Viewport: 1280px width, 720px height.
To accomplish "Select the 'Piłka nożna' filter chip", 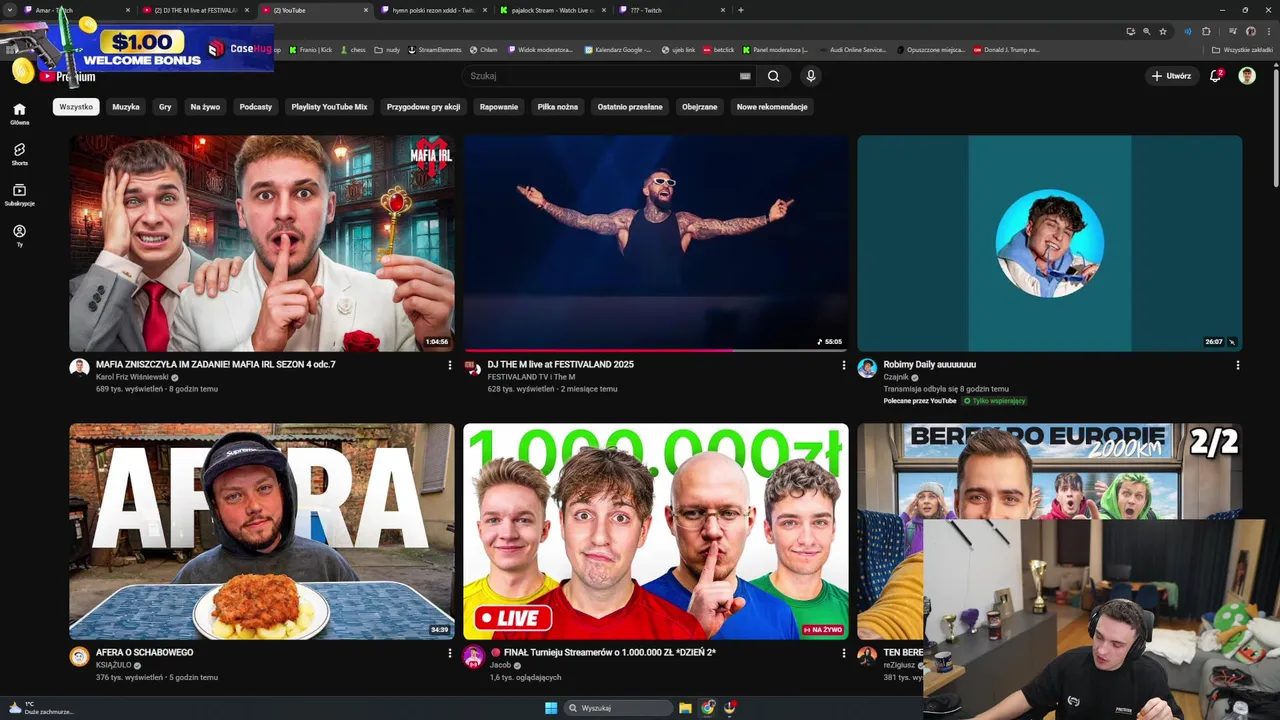I will 558,107.
